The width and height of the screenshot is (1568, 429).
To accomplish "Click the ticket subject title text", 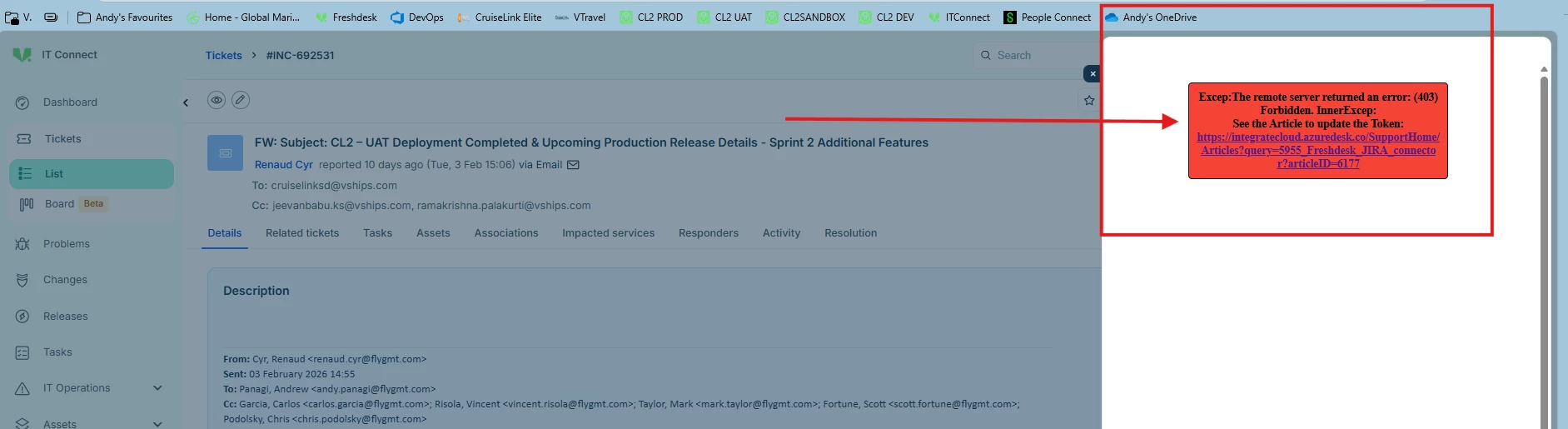I will point(591,142).
